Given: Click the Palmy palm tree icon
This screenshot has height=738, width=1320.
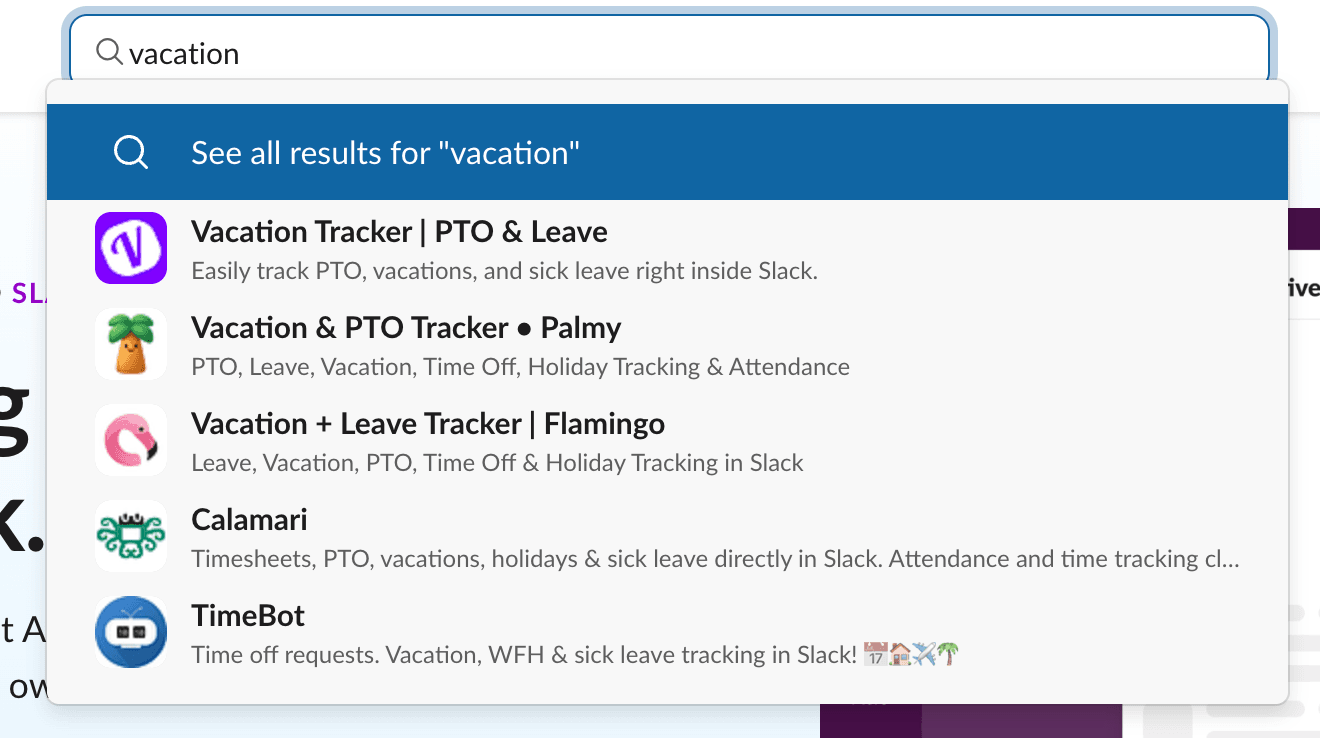Looking at the screenshot, I should point(131,344).
